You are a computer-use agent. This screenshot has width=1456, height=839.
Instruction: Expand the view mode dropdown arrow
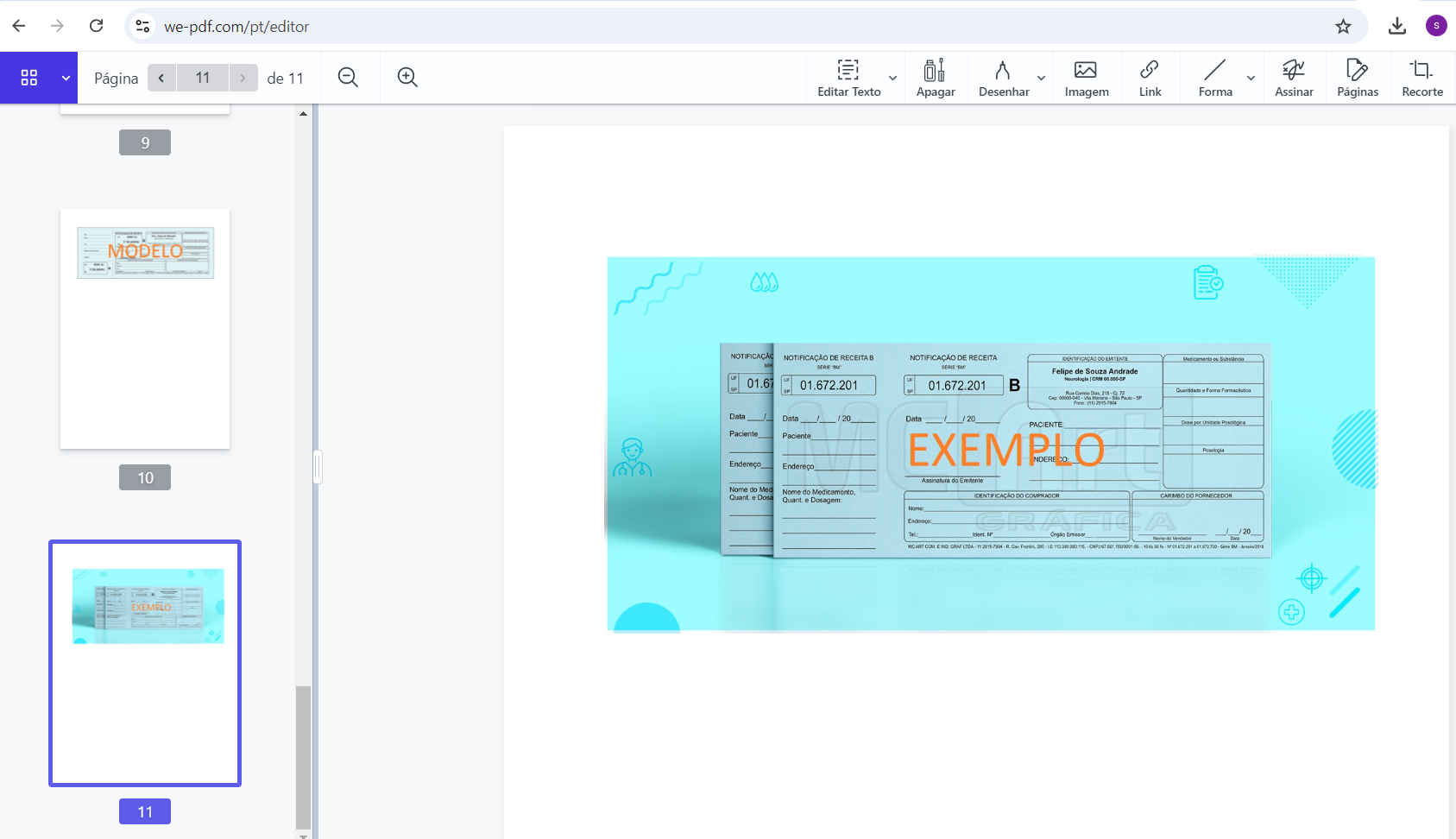click(x=66, y=78)
